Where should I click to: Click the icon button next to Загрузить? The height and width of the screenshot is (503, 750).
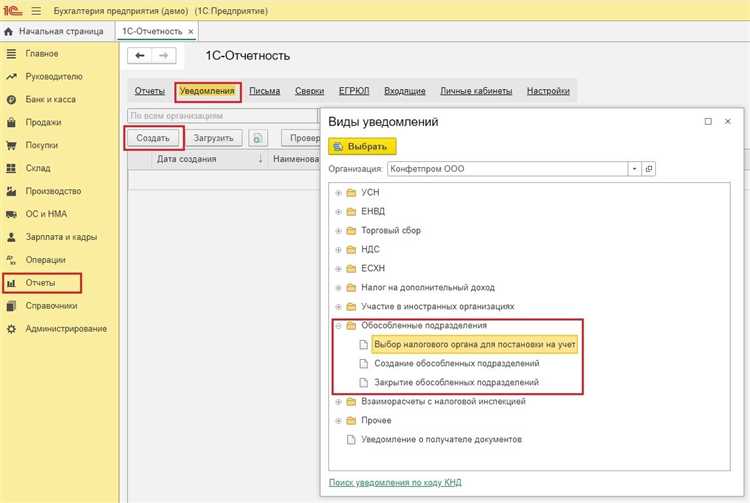[257, 138]
